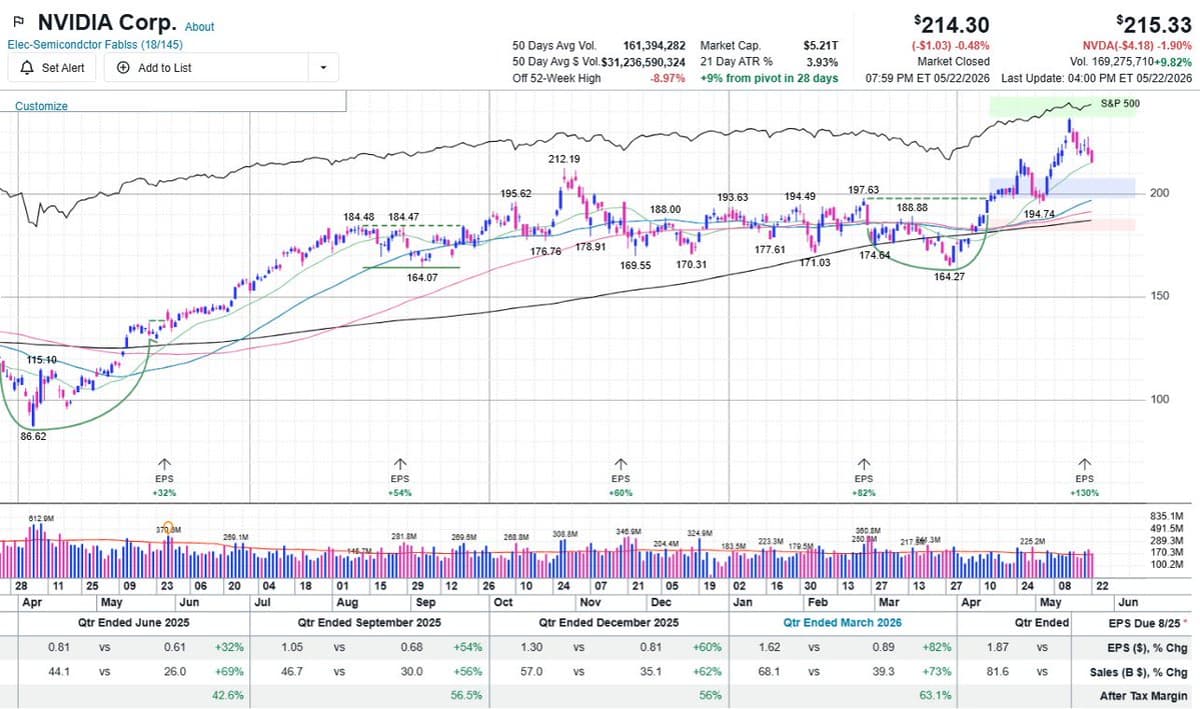Click the +9% from pivot in 28 days text
The width and height of the screenshot is (1200, 709).
click(769, 78)
